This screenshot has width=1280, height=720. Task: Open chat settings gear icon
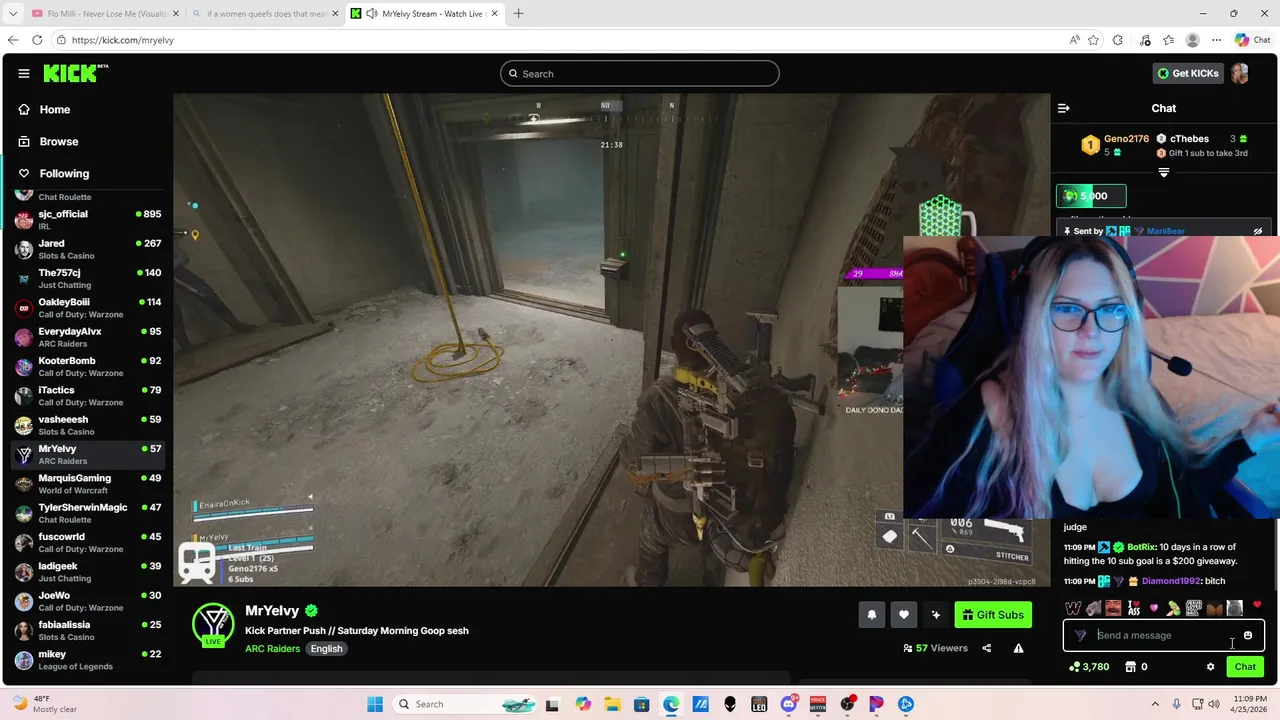[1210, 667]
